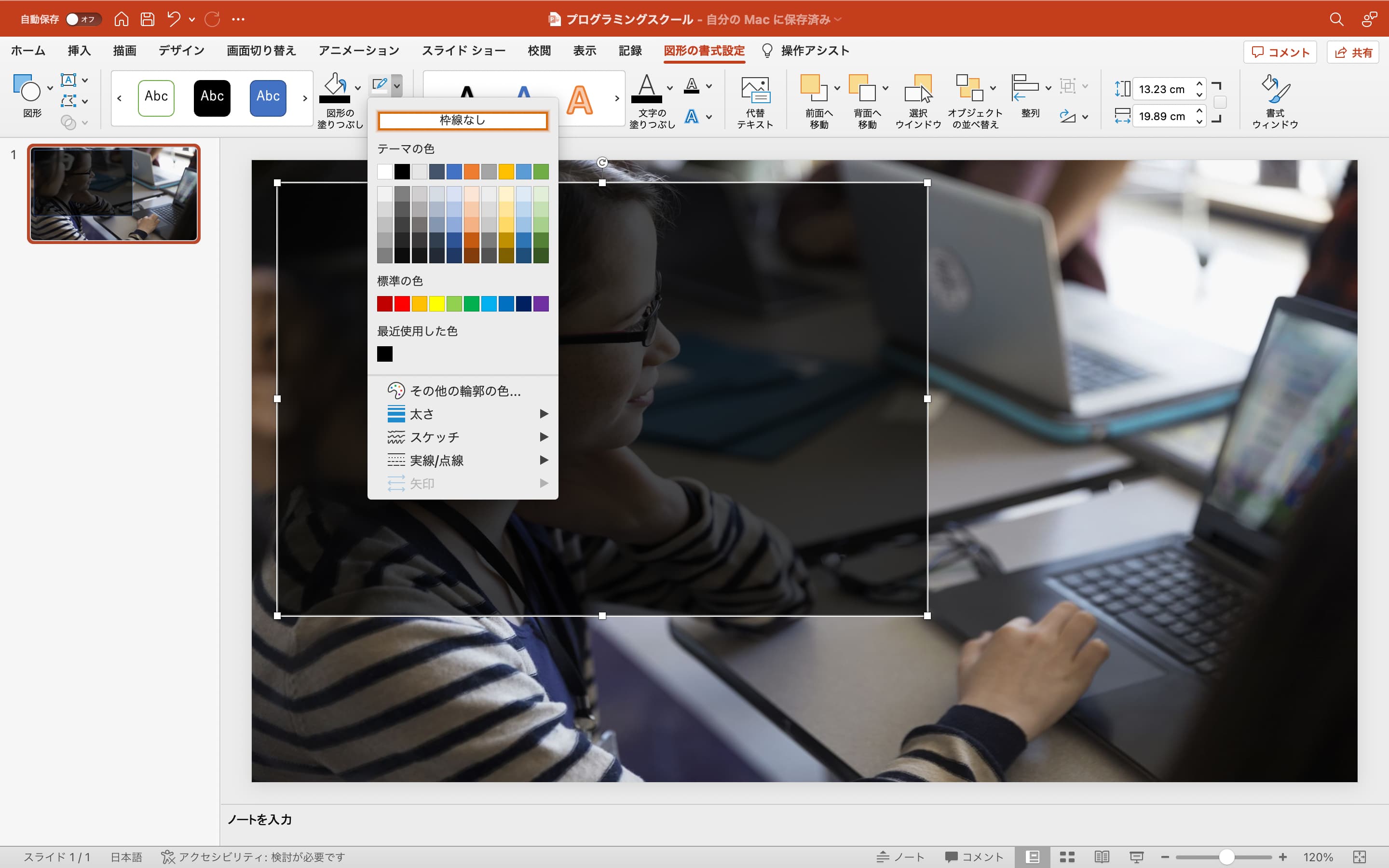This screenshot has width=1389, height=868.
Task: Open the more options ellipsis in title bar
Action: pyautogui.click(x=238, y=19)
